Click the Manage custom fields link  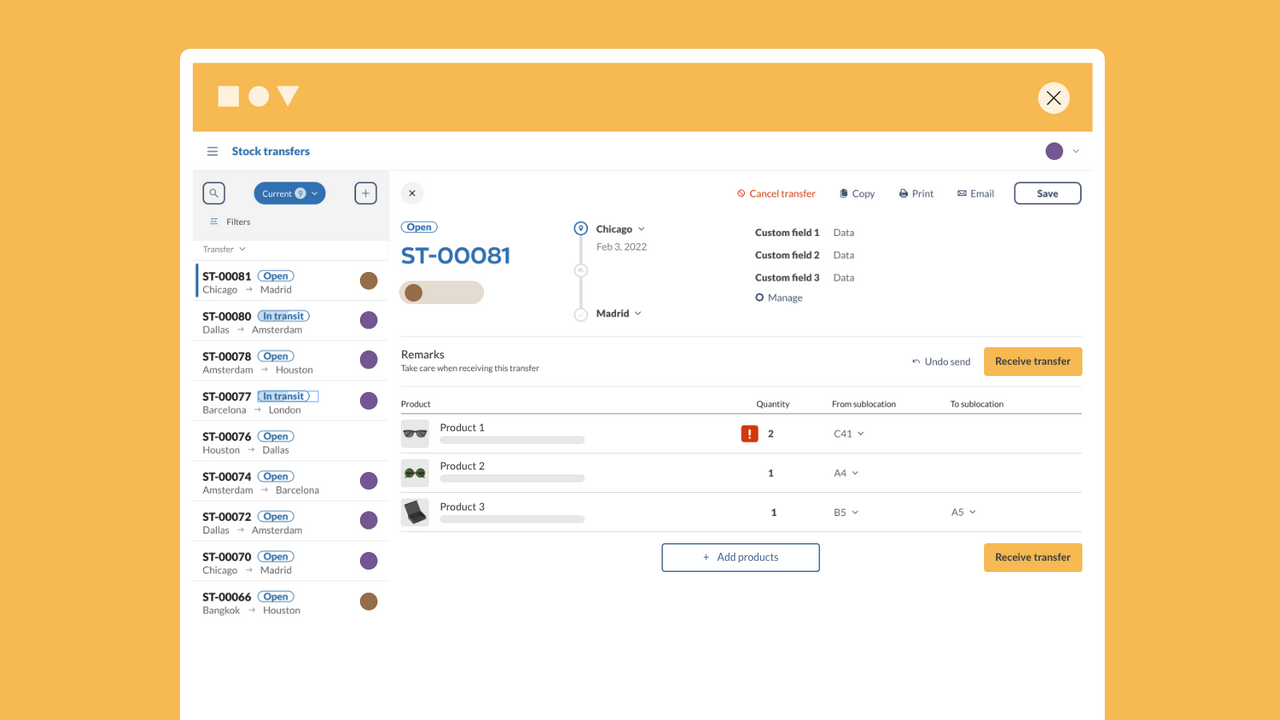[779, 298]
